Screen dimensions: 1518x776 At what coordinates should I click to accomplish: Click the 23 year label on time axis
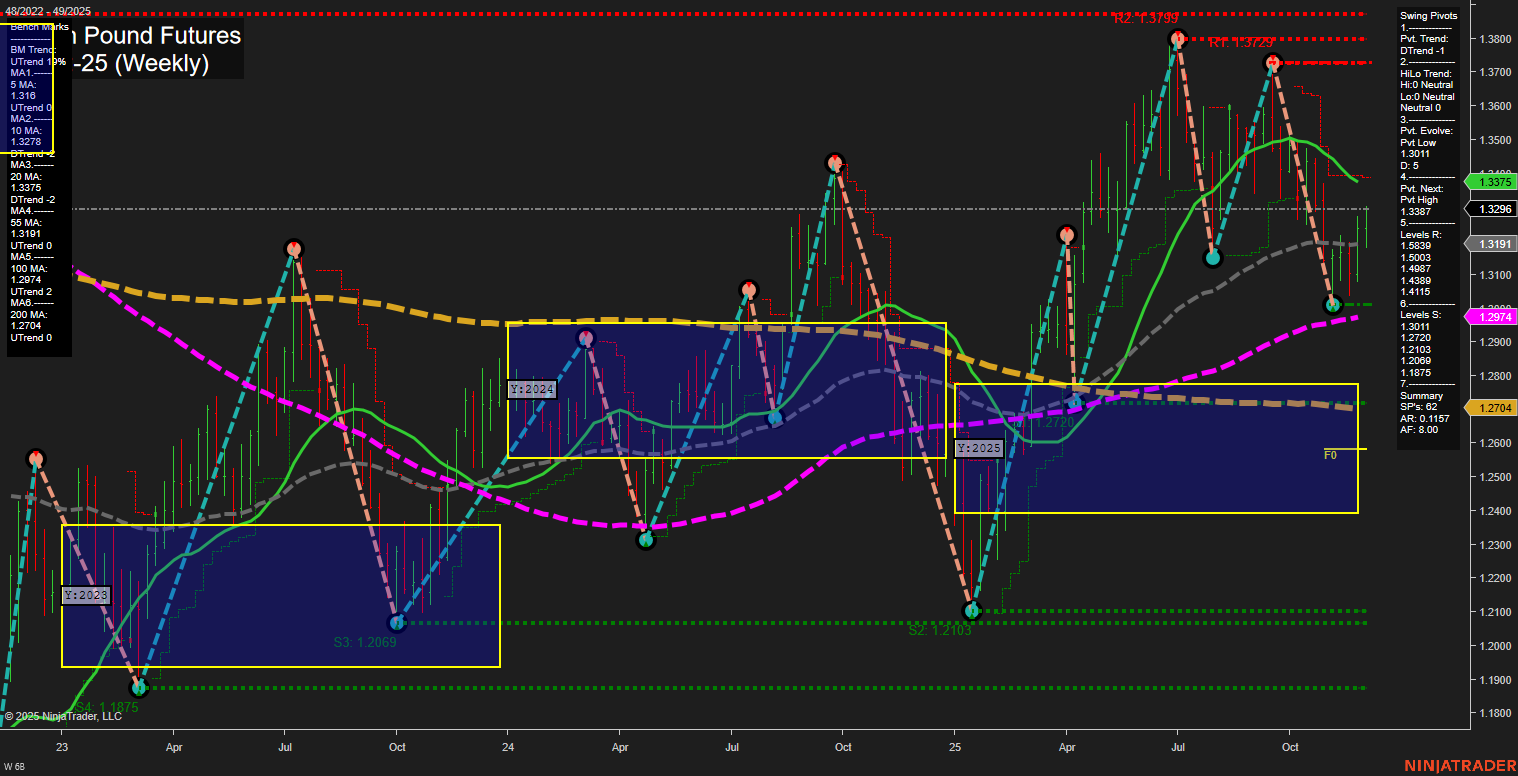[62, 747]
